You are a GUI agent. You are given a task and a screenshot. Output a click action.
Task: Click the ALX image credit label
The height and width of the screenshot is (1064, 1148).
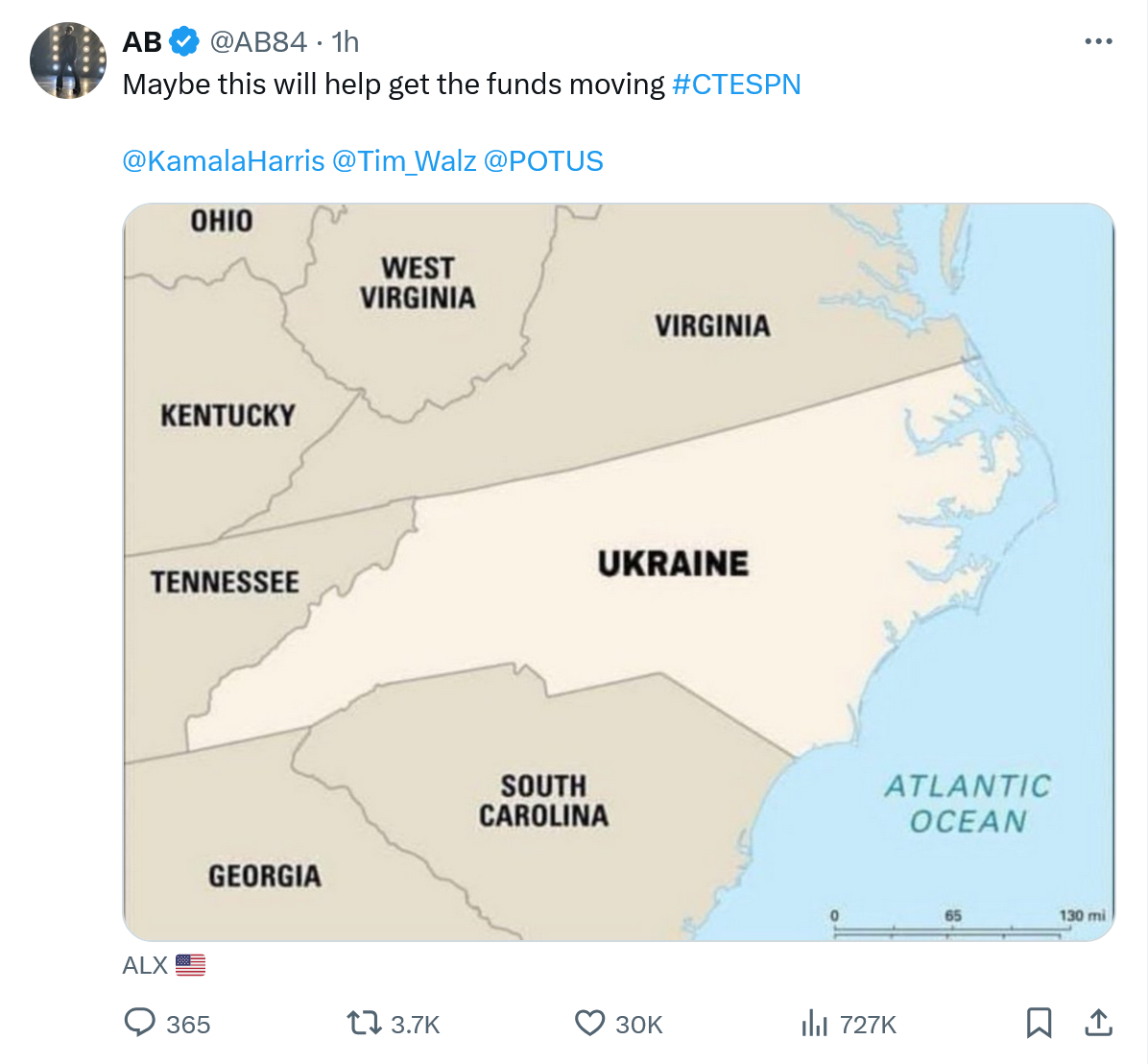pos(145,965)
